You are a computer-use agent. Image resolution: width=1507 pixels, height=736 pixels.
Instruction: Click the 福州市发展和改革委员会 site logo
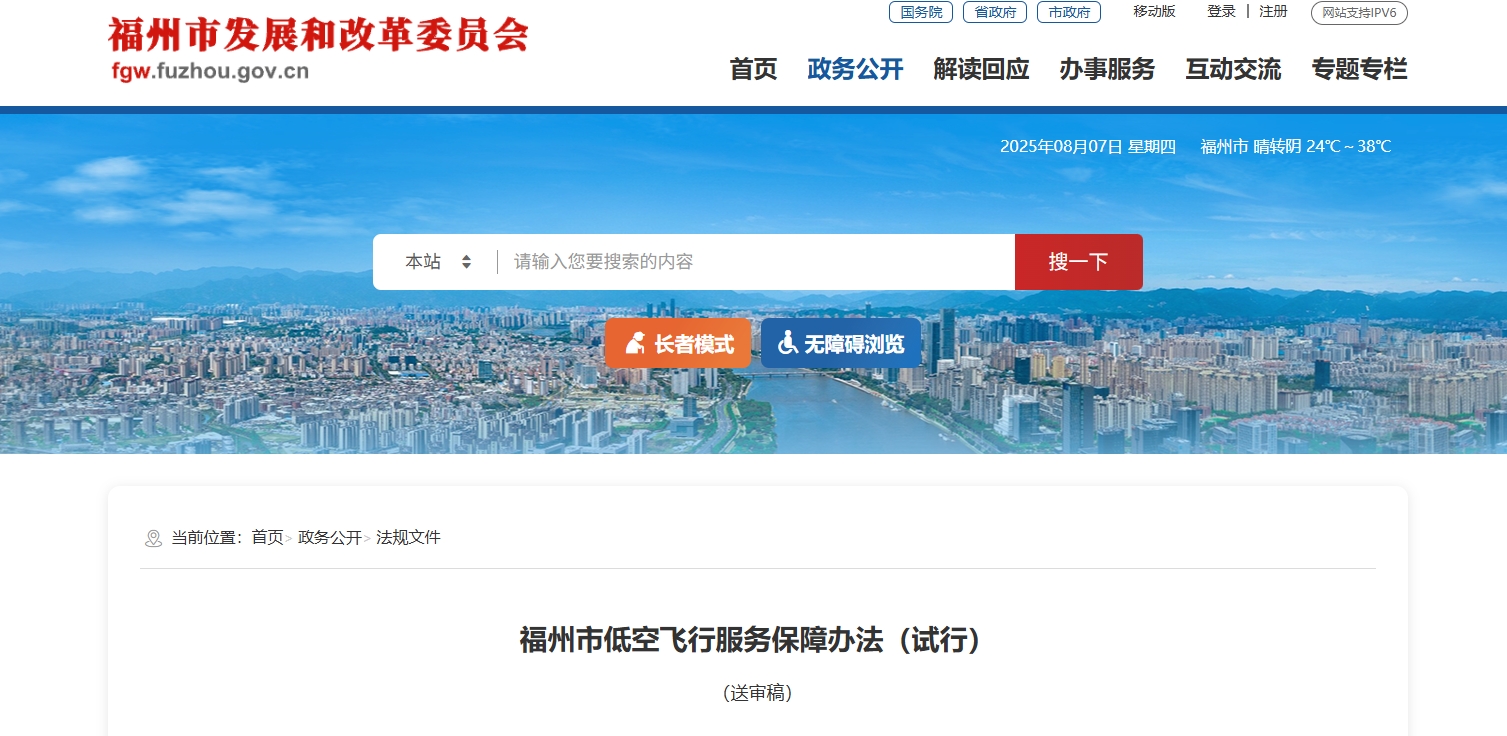coord(318,47)
